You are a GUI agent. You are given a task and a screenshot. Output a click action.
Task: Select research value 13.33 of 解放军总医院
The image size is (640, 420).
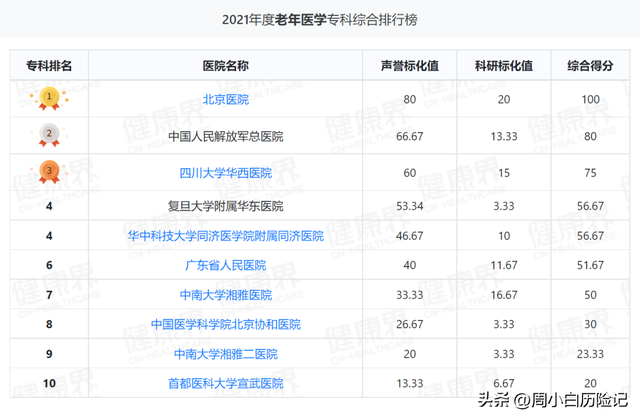coord(504,136)
